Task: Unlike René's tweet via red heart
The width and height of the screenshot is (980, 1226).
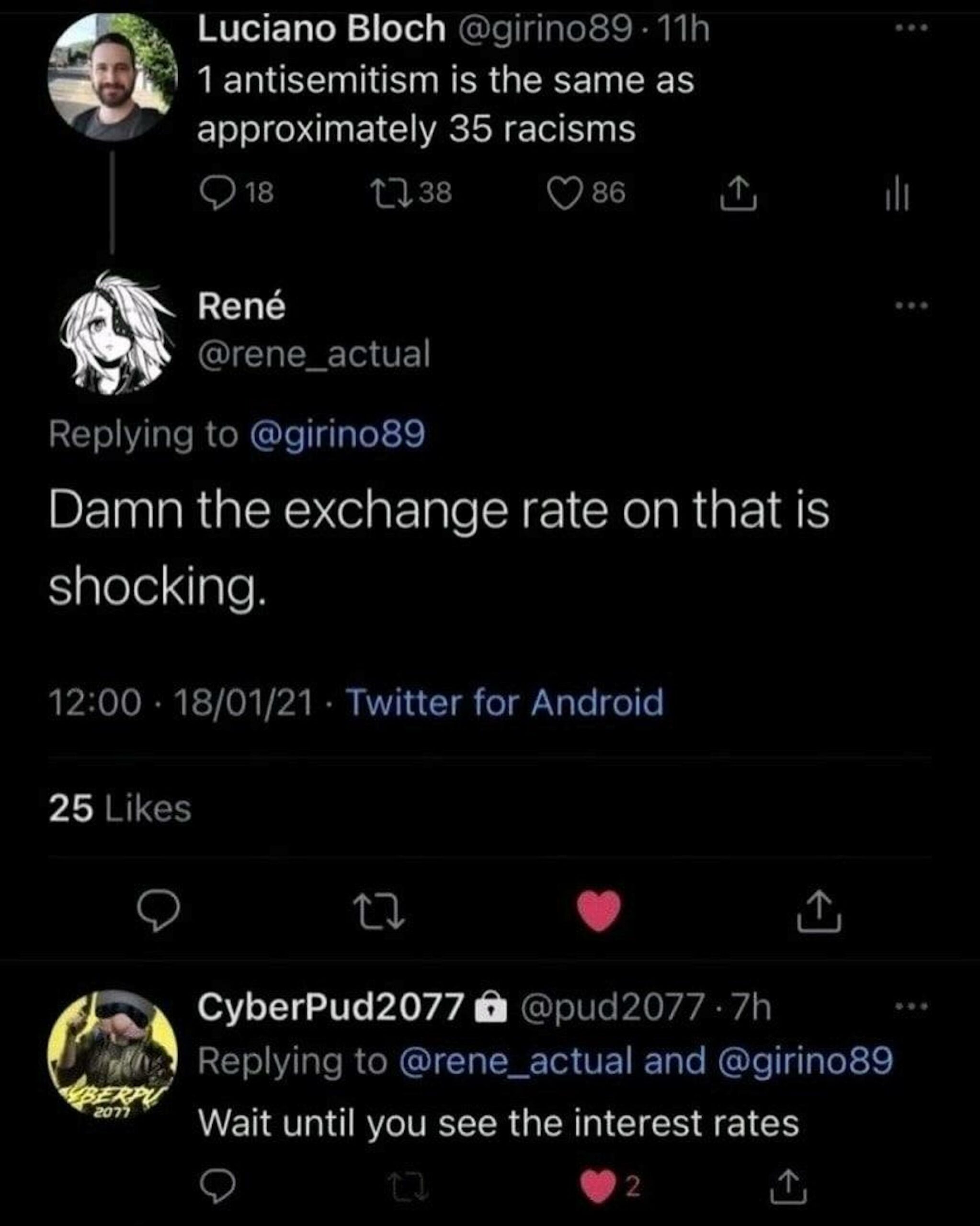Action: pyautogui.click(x=599, y=911)
